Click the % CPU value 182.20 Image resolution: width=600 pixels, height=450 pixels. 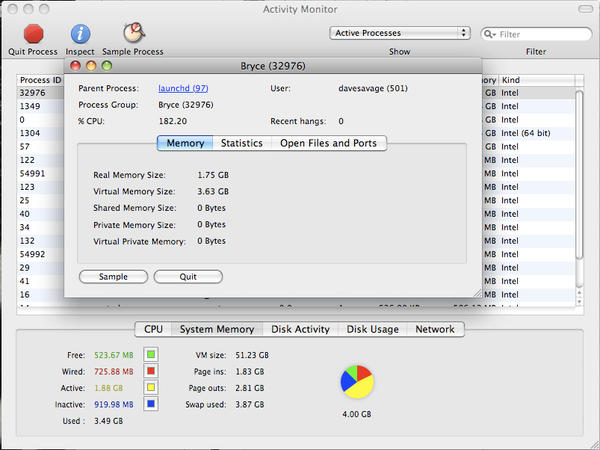173,121
